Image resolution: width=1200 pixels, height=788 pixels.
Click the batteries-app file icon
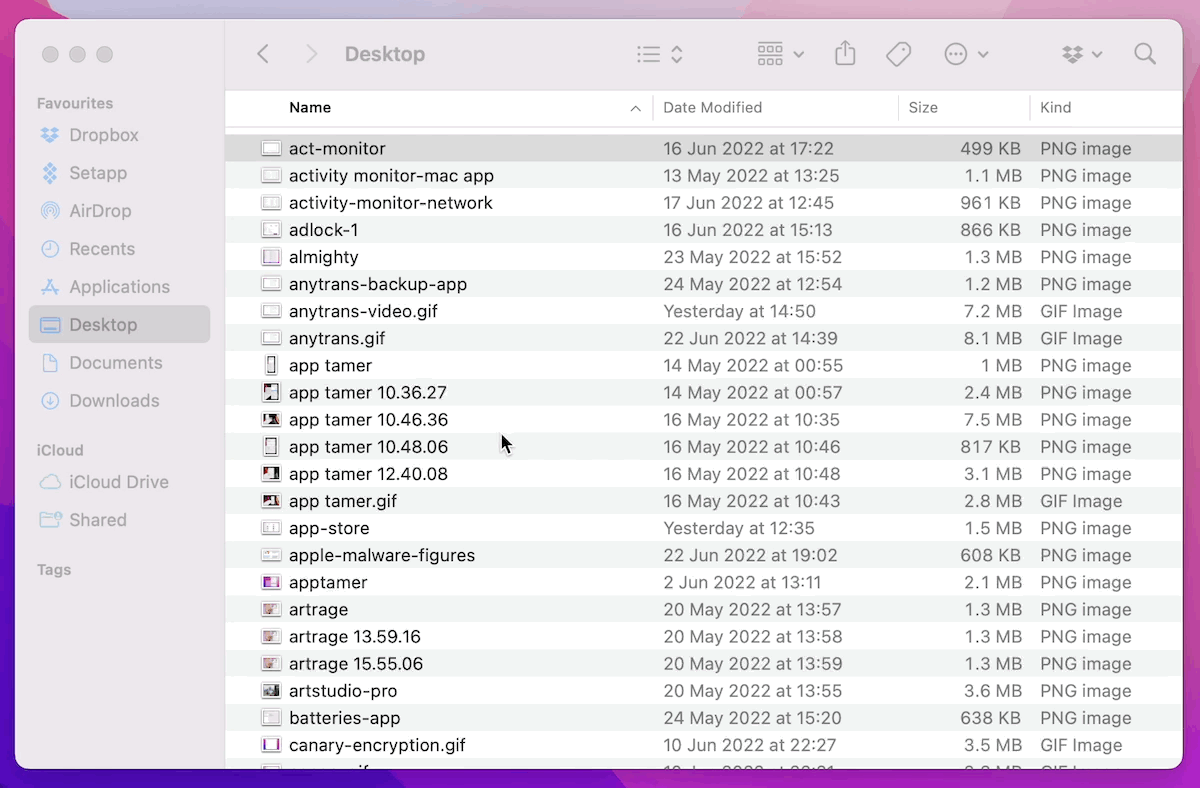point(271,718)
